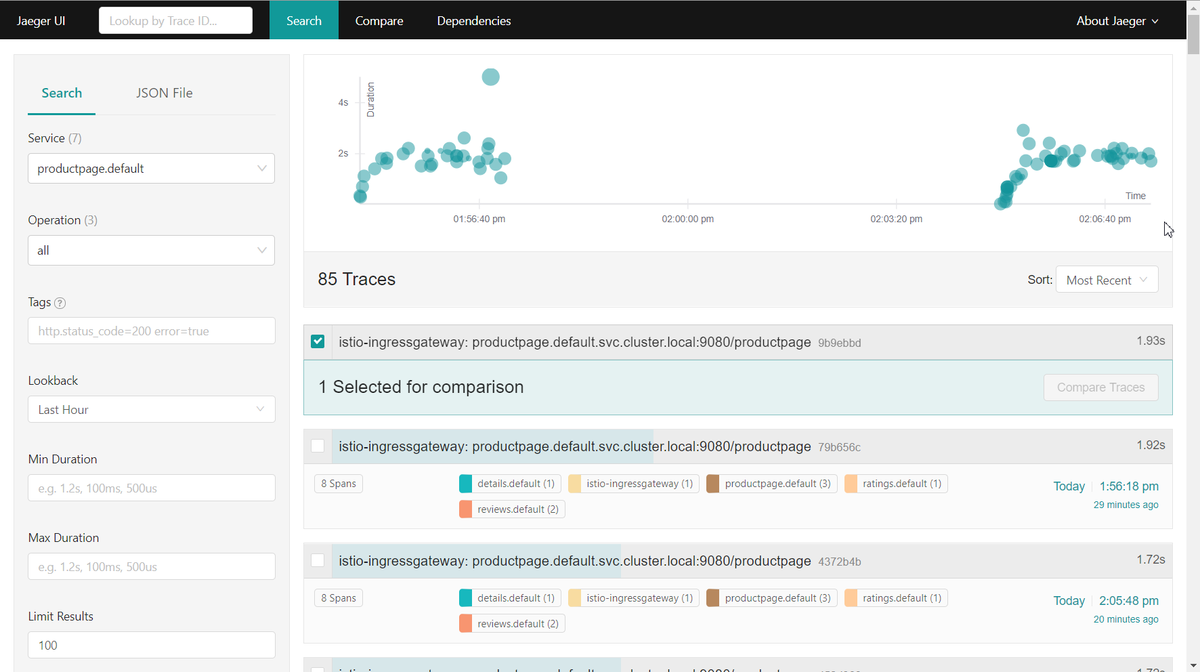Click ratings.default (1) tag in trace 79b656c
1200x672 pixels.
(x=896, y=484)
